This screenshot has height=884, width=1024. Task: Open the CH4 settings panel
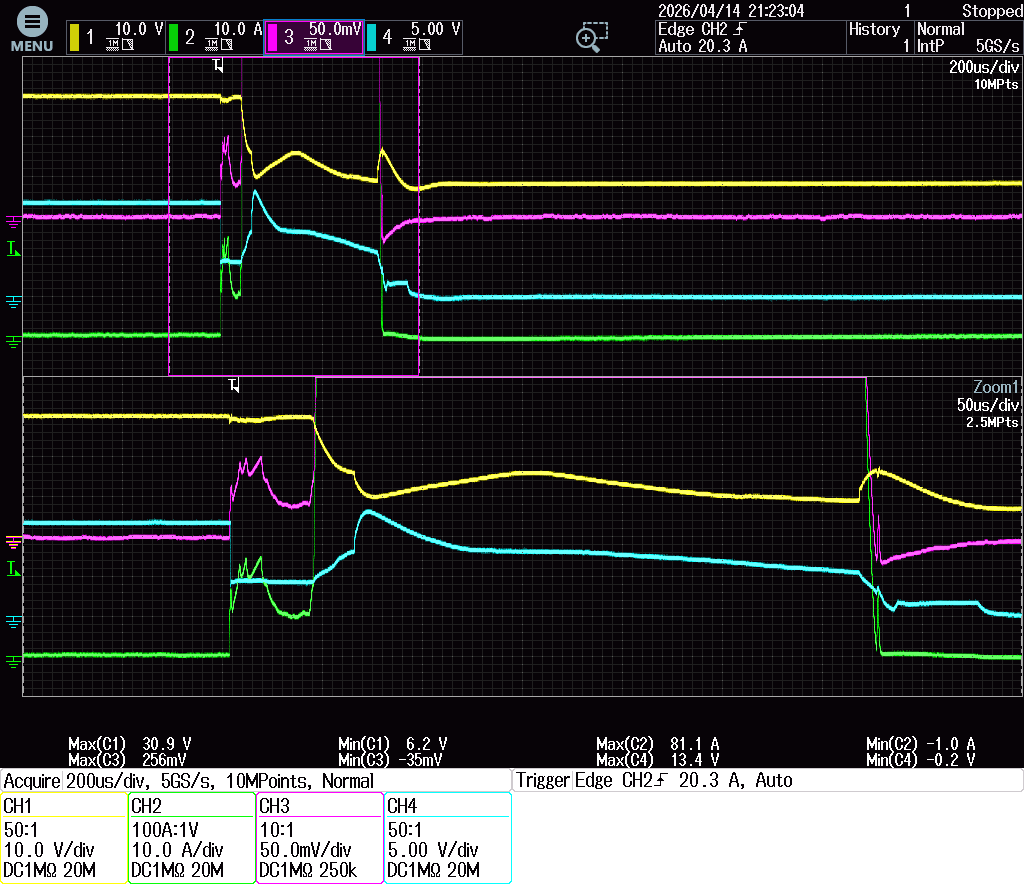click(448, 838)
